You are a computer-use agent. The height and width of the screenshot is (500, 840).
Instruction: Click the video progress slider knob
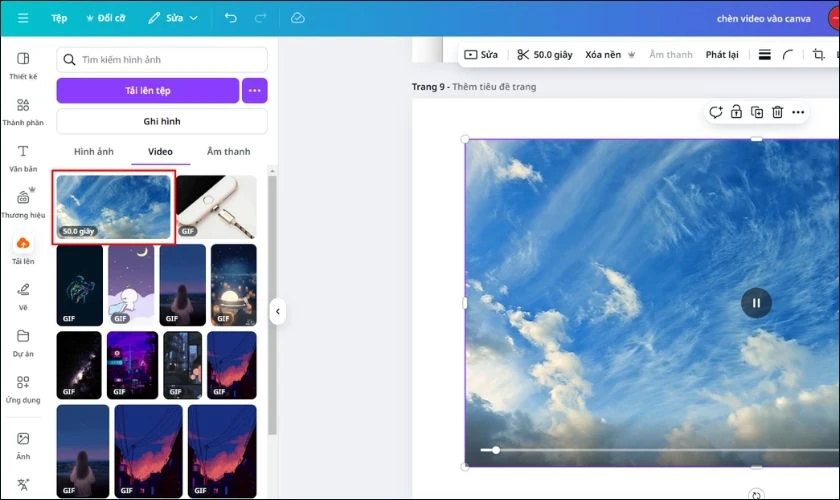(496, 450)
